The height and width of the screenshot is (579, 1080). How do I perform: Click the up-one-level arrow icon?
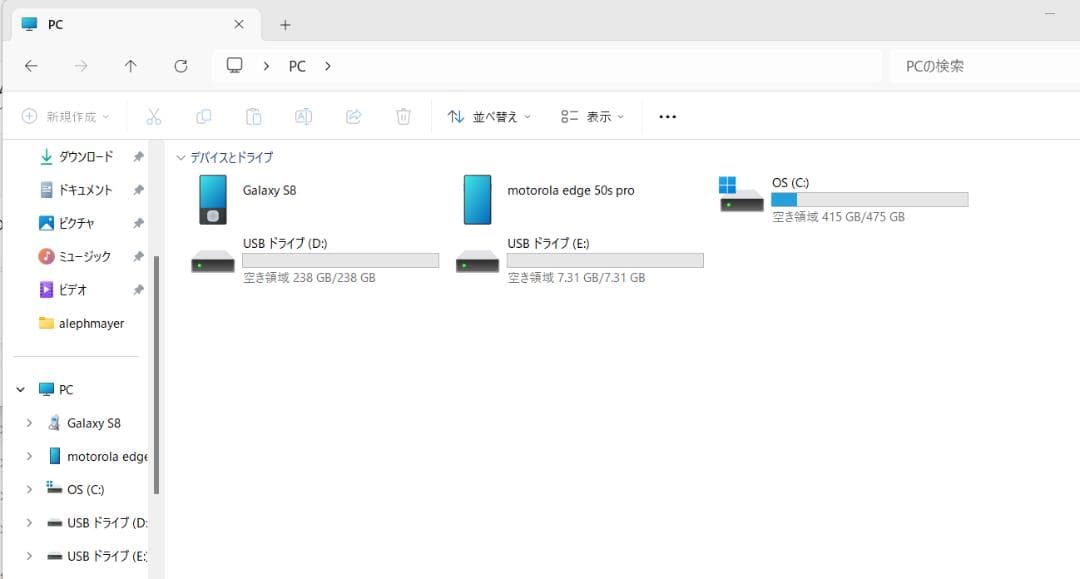[131, 65]
